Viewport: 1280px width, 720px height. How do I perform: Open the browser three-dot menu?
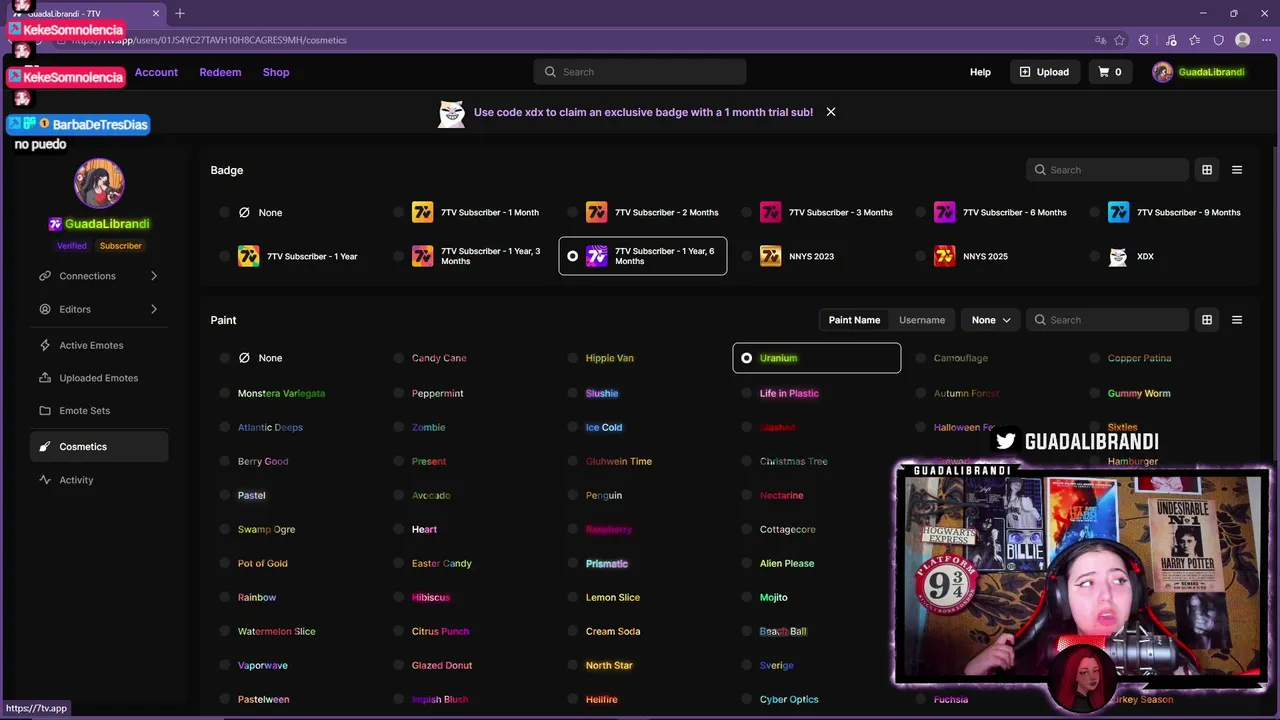coord(1265,40)
